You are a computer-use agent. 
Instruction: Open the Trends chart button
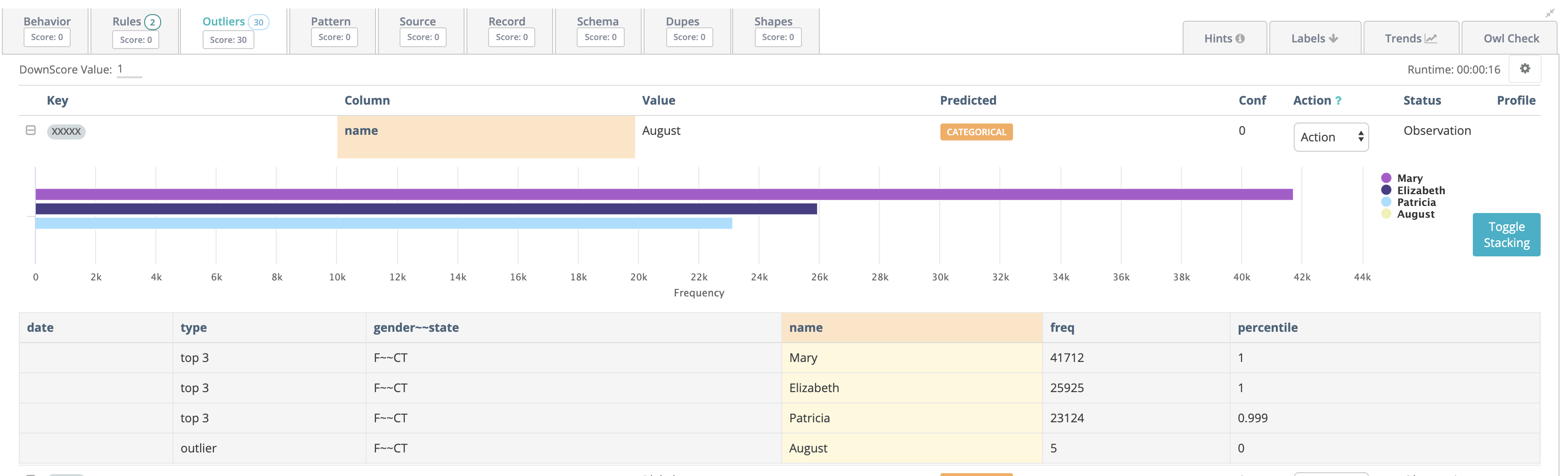point(1410,38)
